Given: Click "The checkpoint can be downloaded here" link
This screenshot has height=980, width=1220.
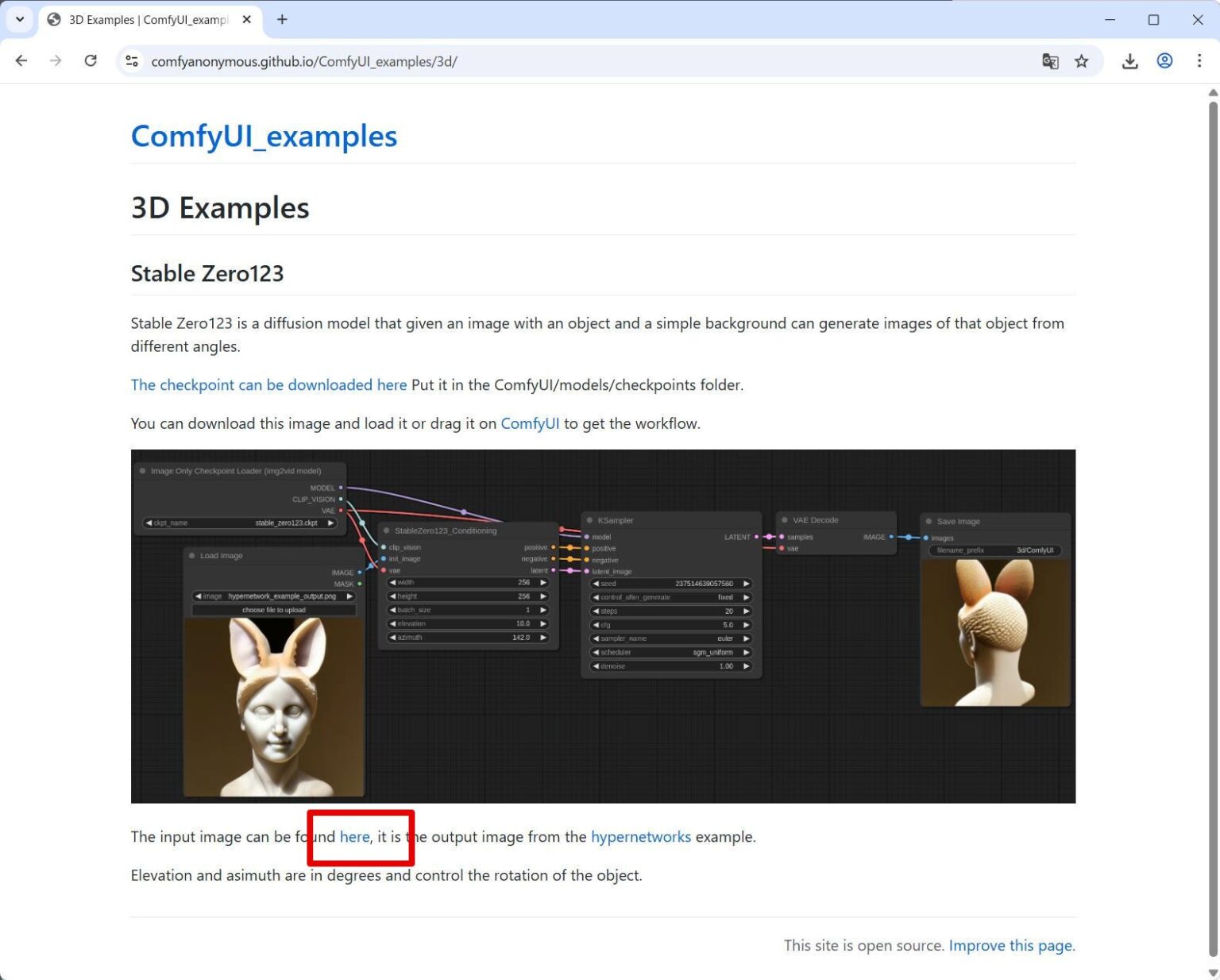Looking at the screenshot, I should point(268,384).
